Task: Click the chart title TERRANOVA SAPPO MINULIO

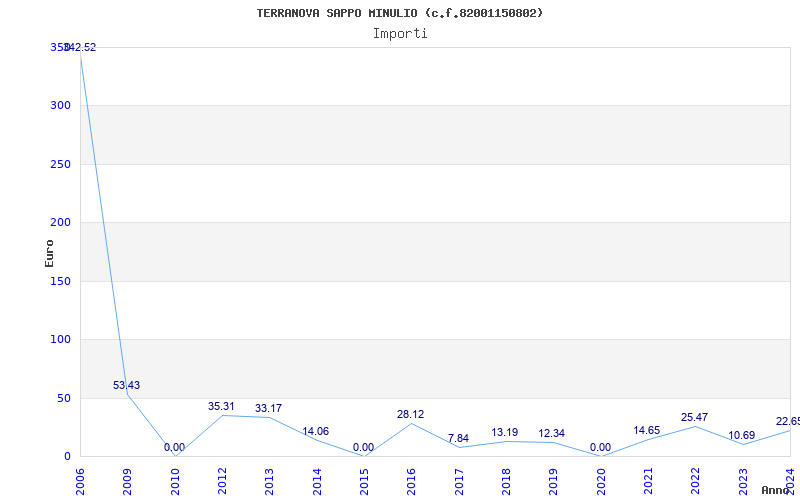Action: tap(399, 13)
